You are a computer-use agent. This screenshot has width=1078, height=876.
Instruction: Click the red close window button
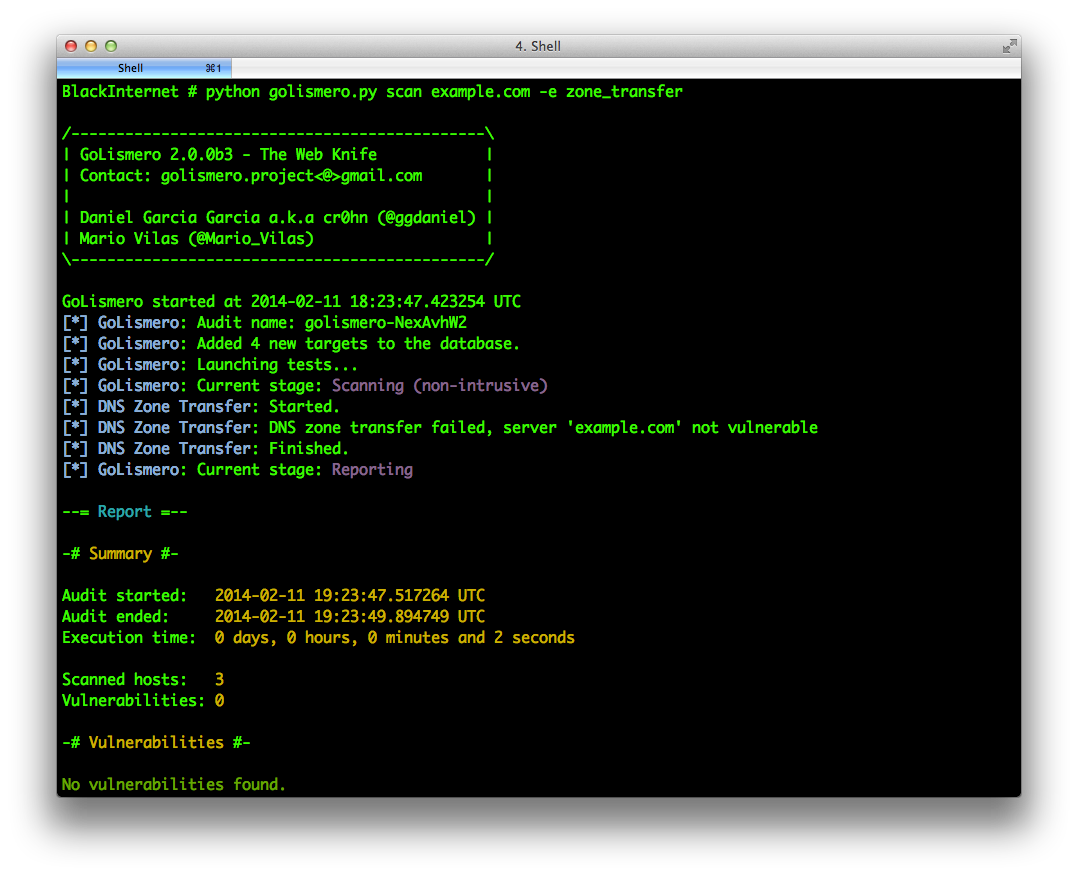(x=71, y=46)
